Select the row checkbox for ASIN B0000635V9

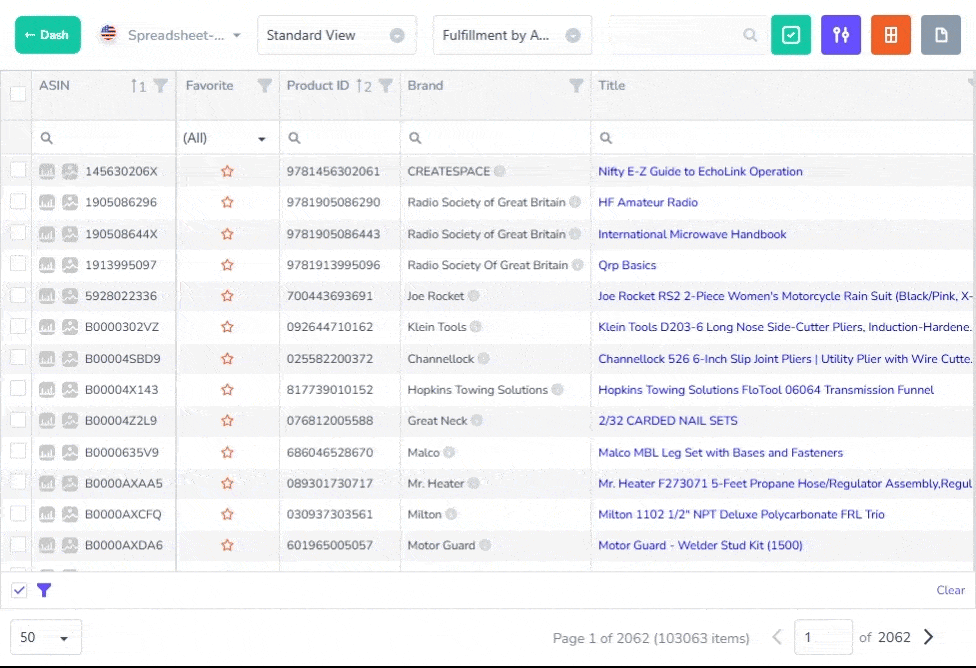(17, 452)
